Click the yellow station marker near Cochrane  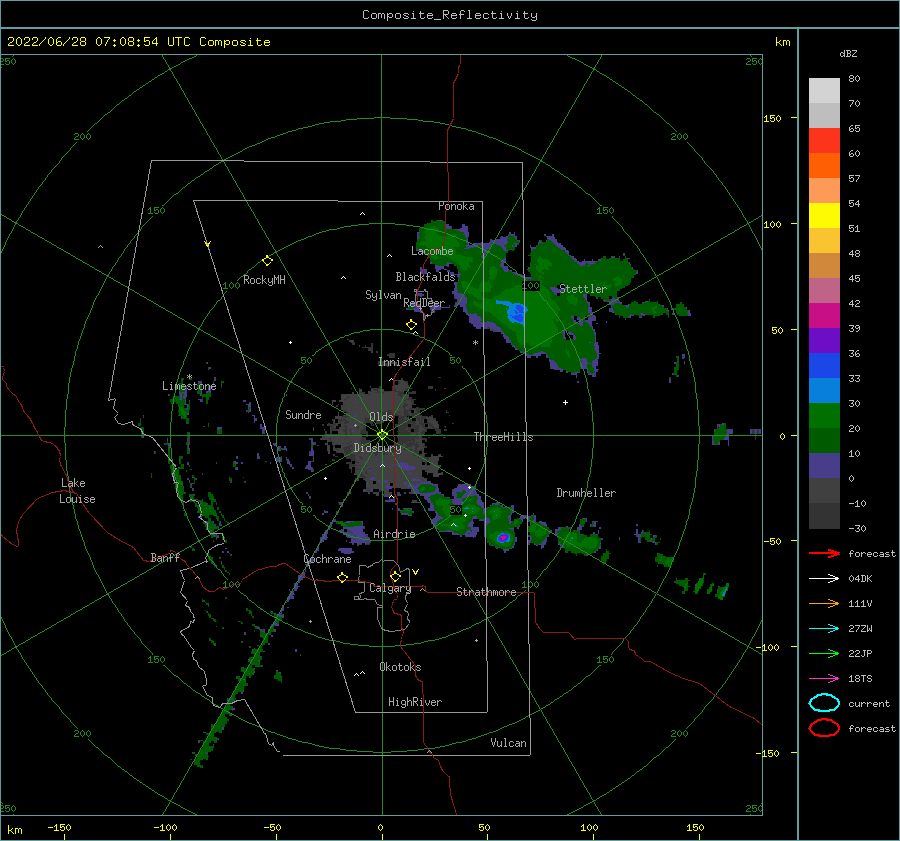pos(343,578)
